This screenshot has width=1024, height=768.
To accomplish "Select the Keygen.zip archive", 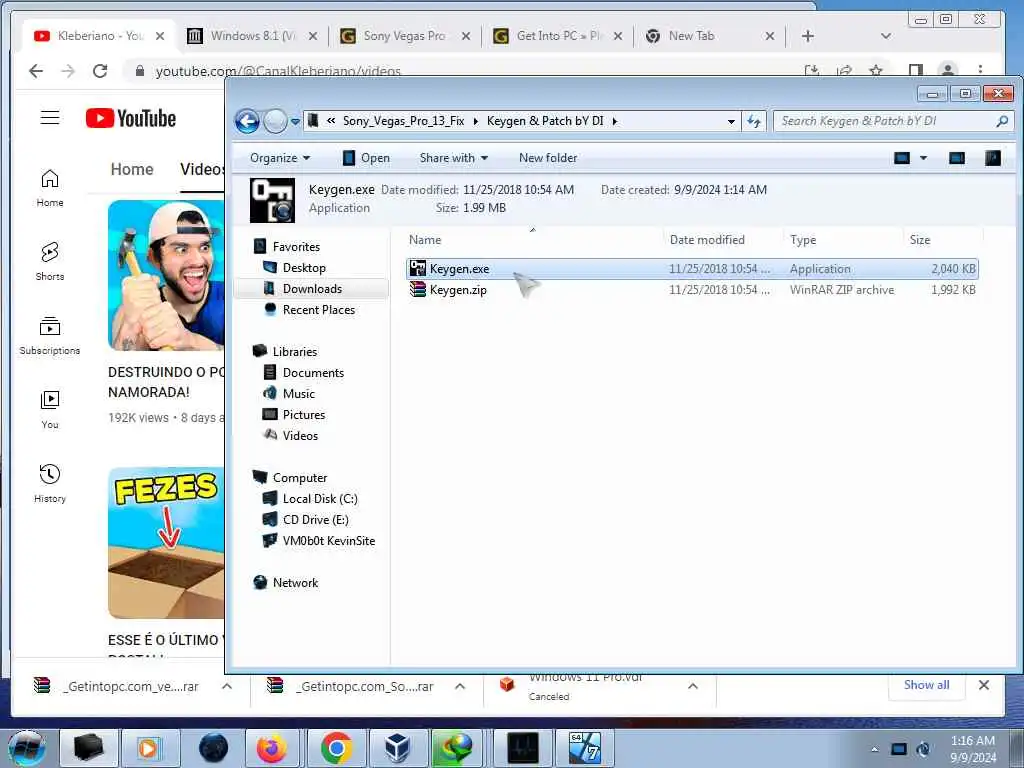I will [692, 290].
